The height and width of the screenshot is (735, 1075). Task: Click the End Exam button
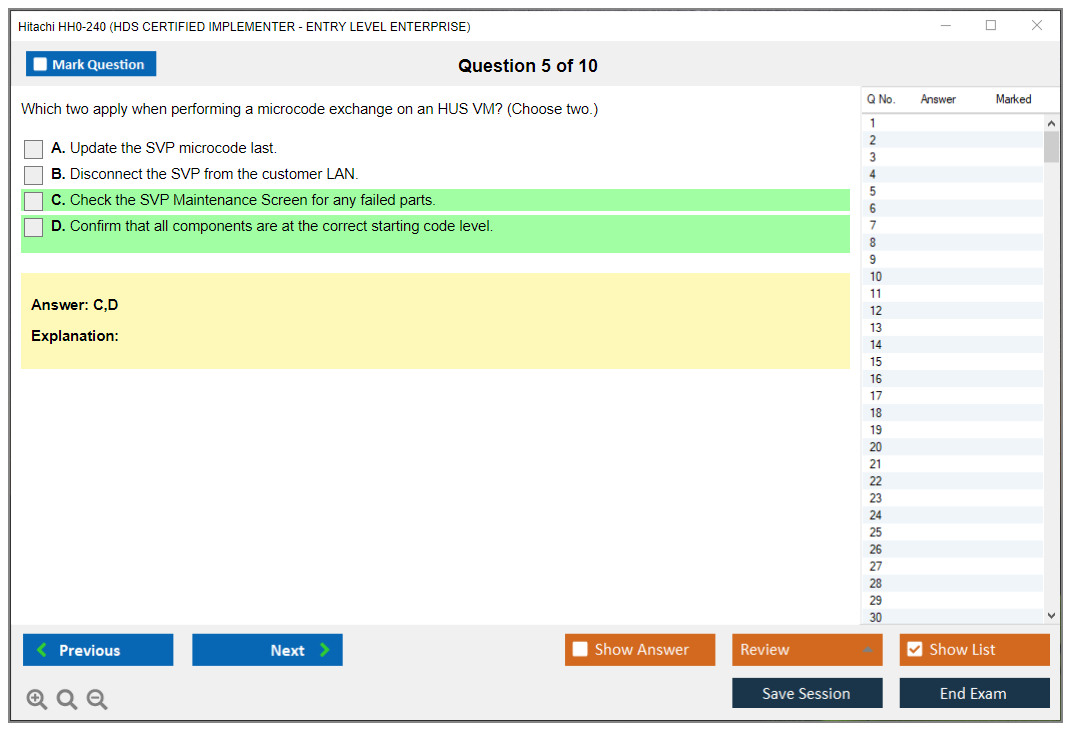coord(973,693)
